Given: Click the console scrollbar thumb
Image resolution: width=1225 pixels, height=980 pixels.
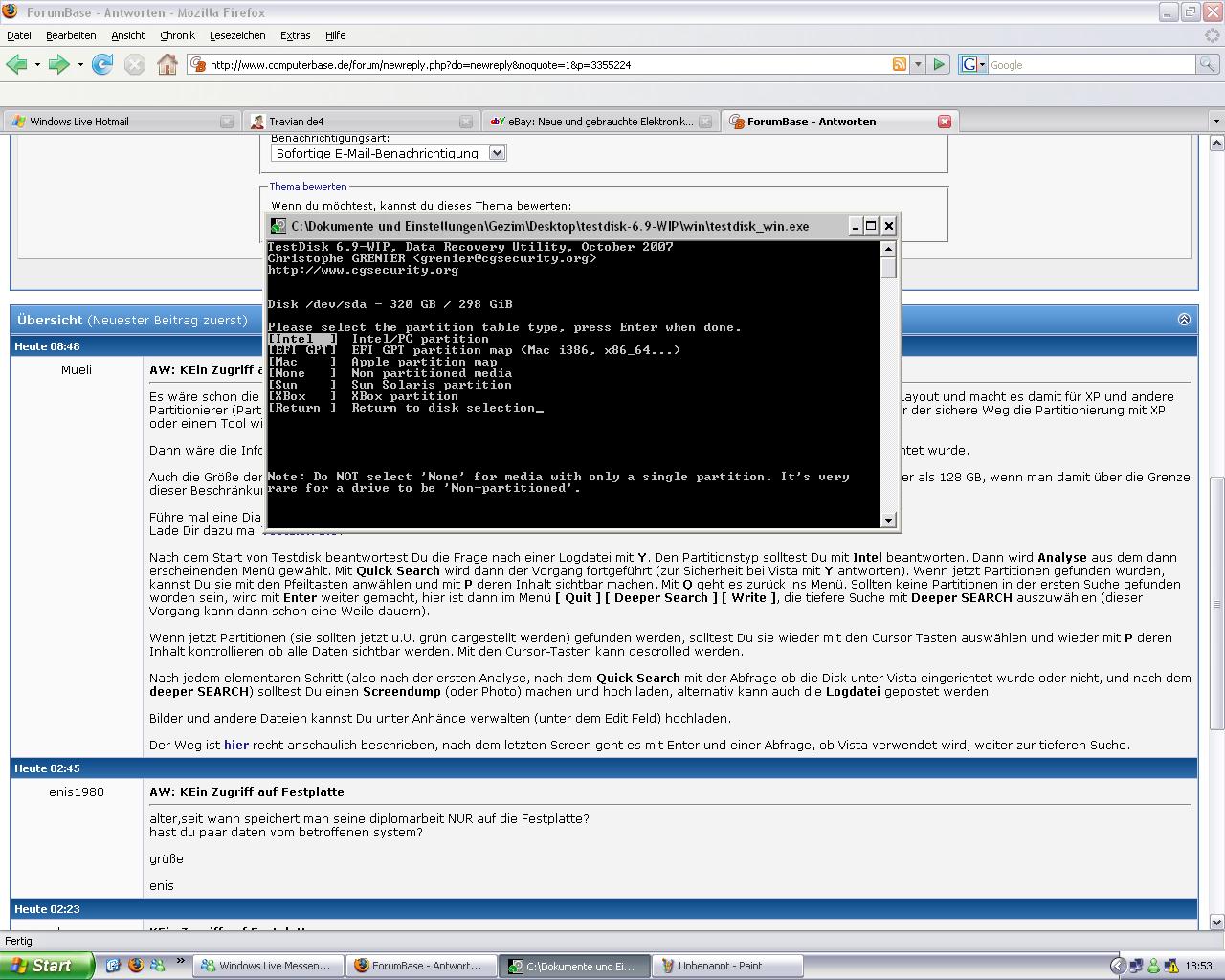Looking at the screenshot, I should (888, 267).
